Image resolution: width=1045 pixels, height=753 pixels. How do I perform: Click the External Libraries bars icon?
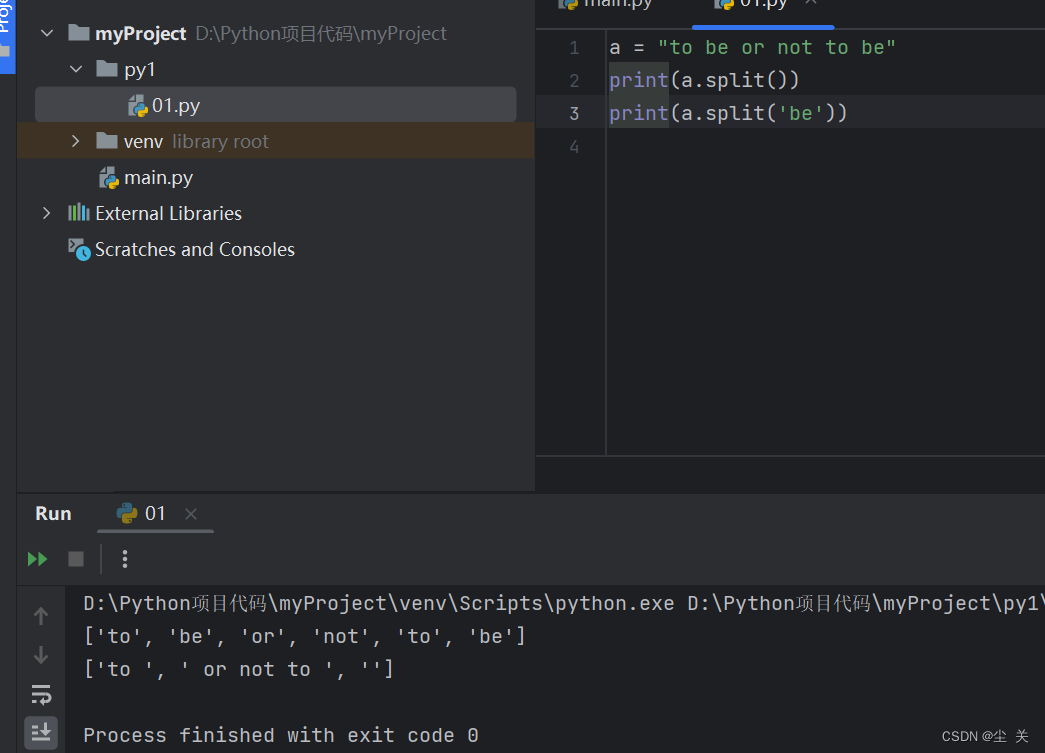coord(79,213)
